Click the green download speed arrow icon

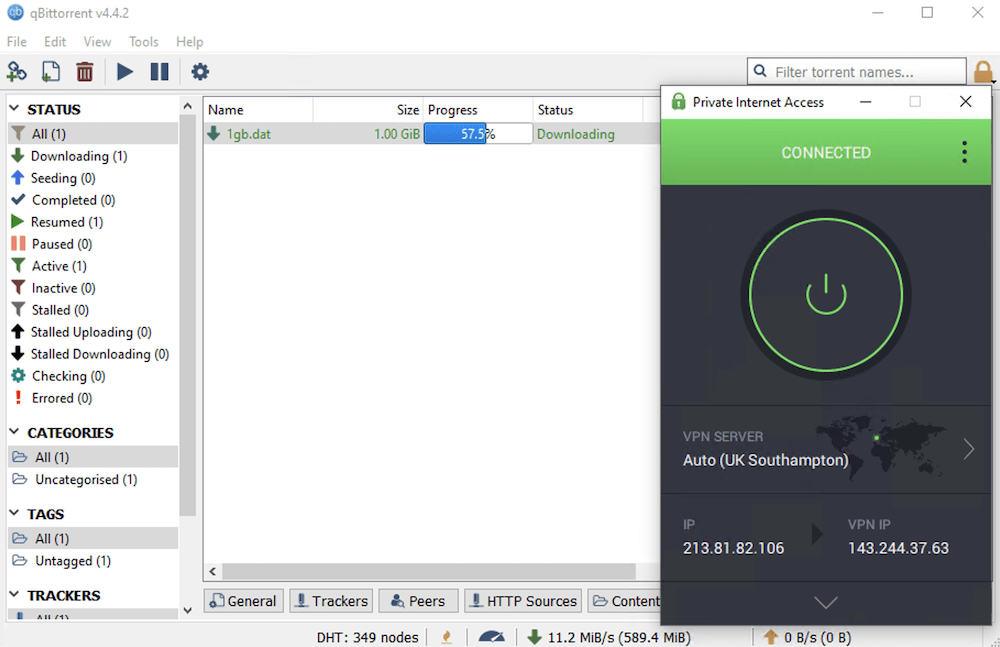pos(534,637)
